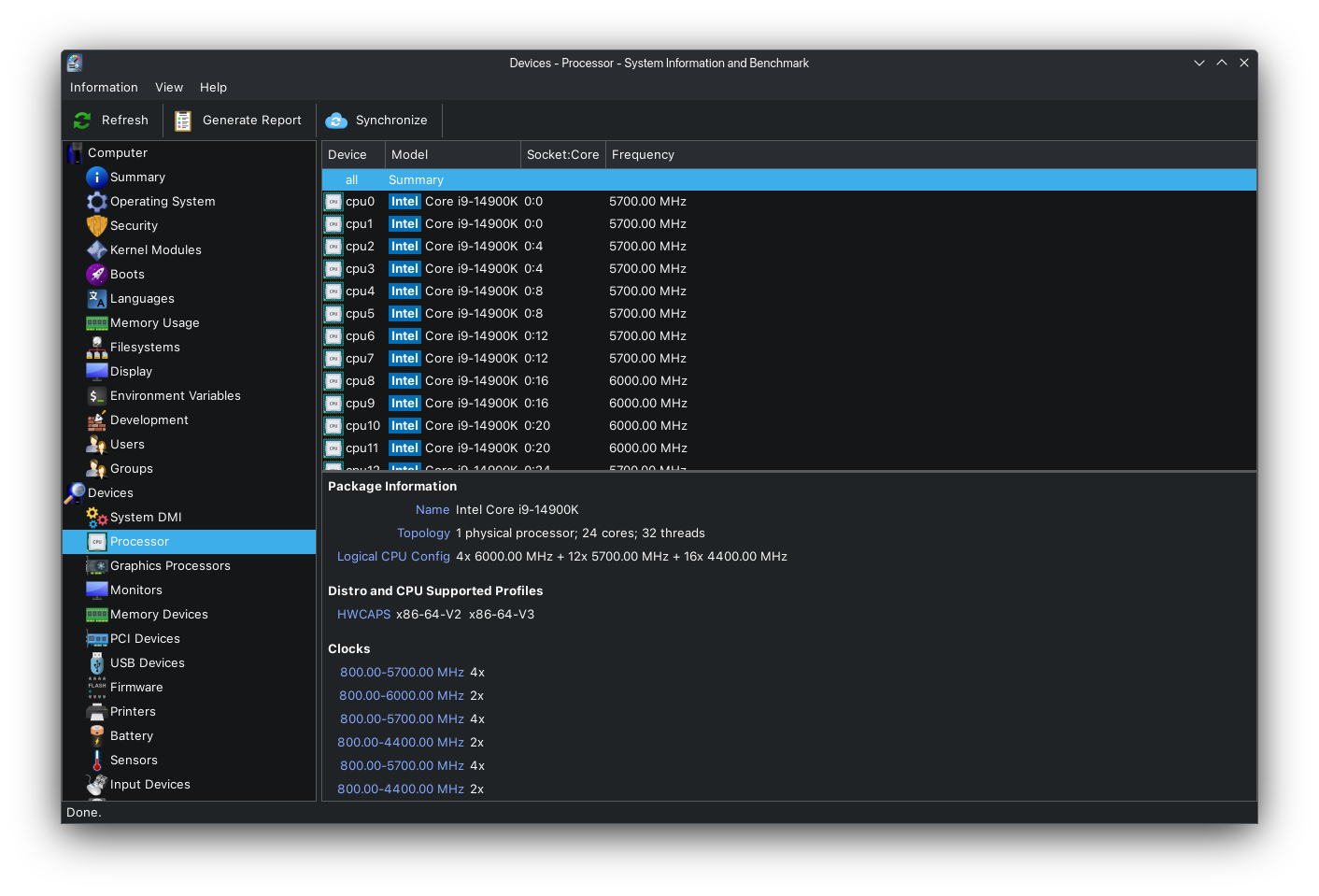Select the cpu5 row
Screen dimensions: 1319x896
coord(788,314)
